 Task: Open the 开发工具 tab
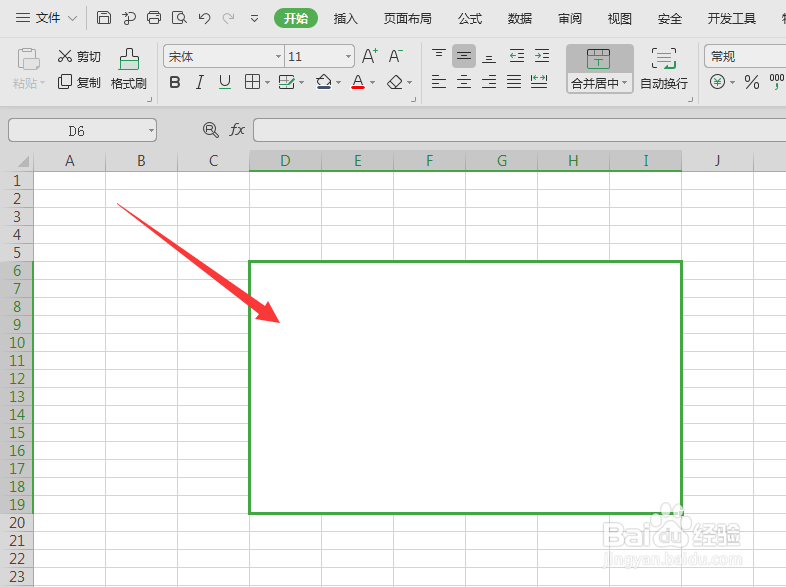click(x=731, y=19)
